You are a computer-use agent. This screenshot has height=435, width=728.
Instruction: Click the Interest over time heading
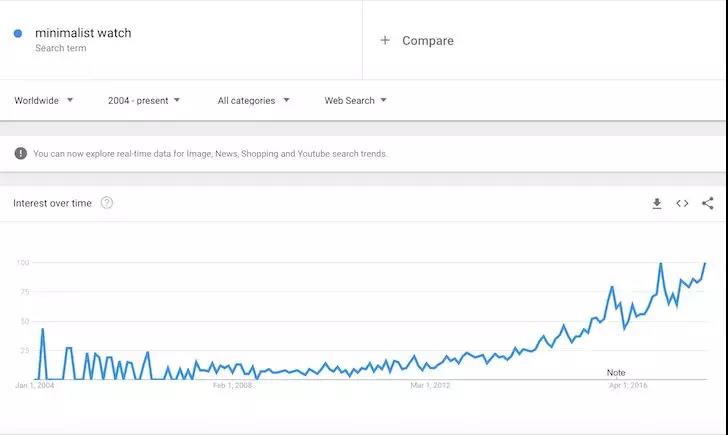(52, 203)
